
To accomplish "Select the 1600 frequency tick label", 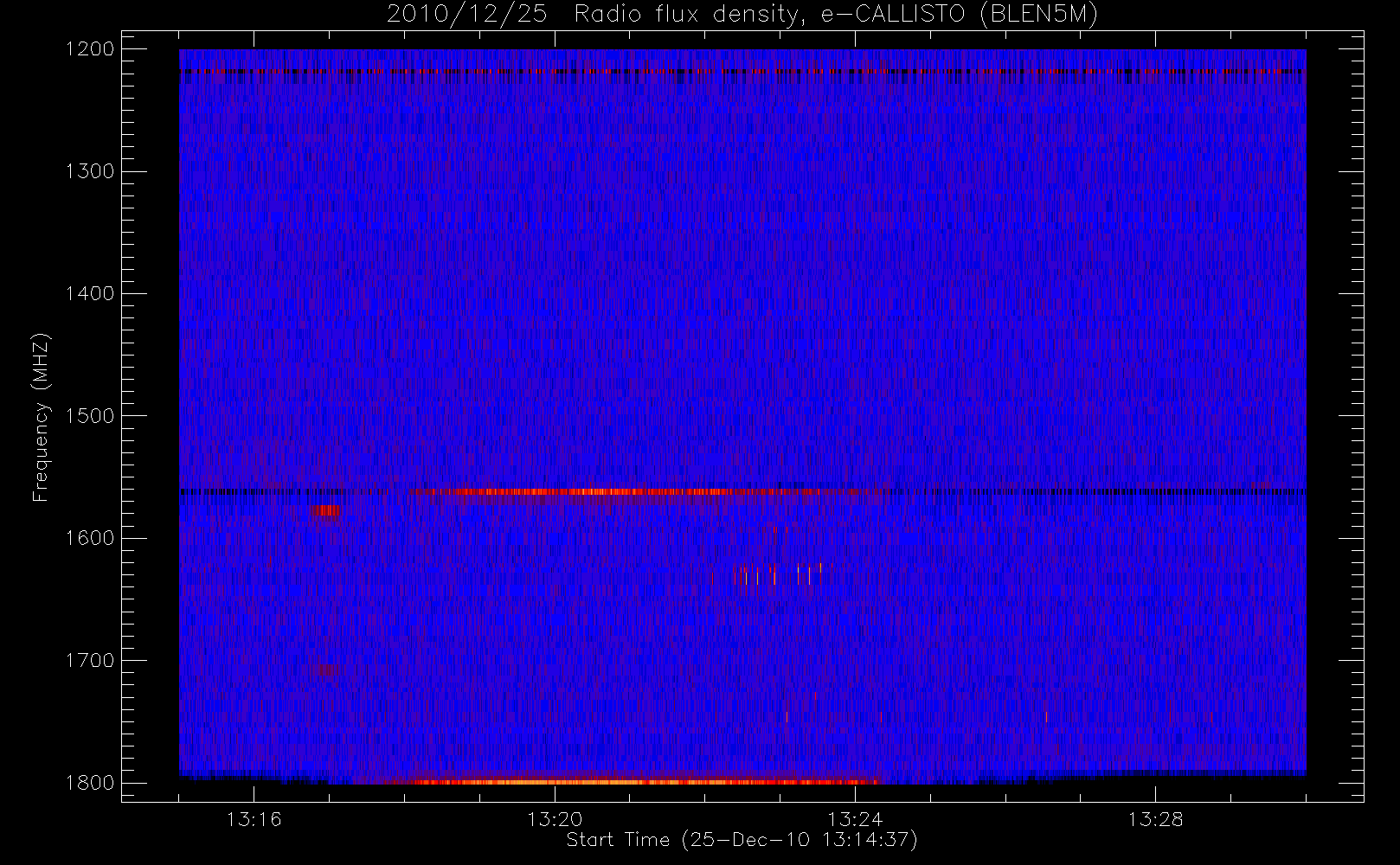I will point(90,538).
